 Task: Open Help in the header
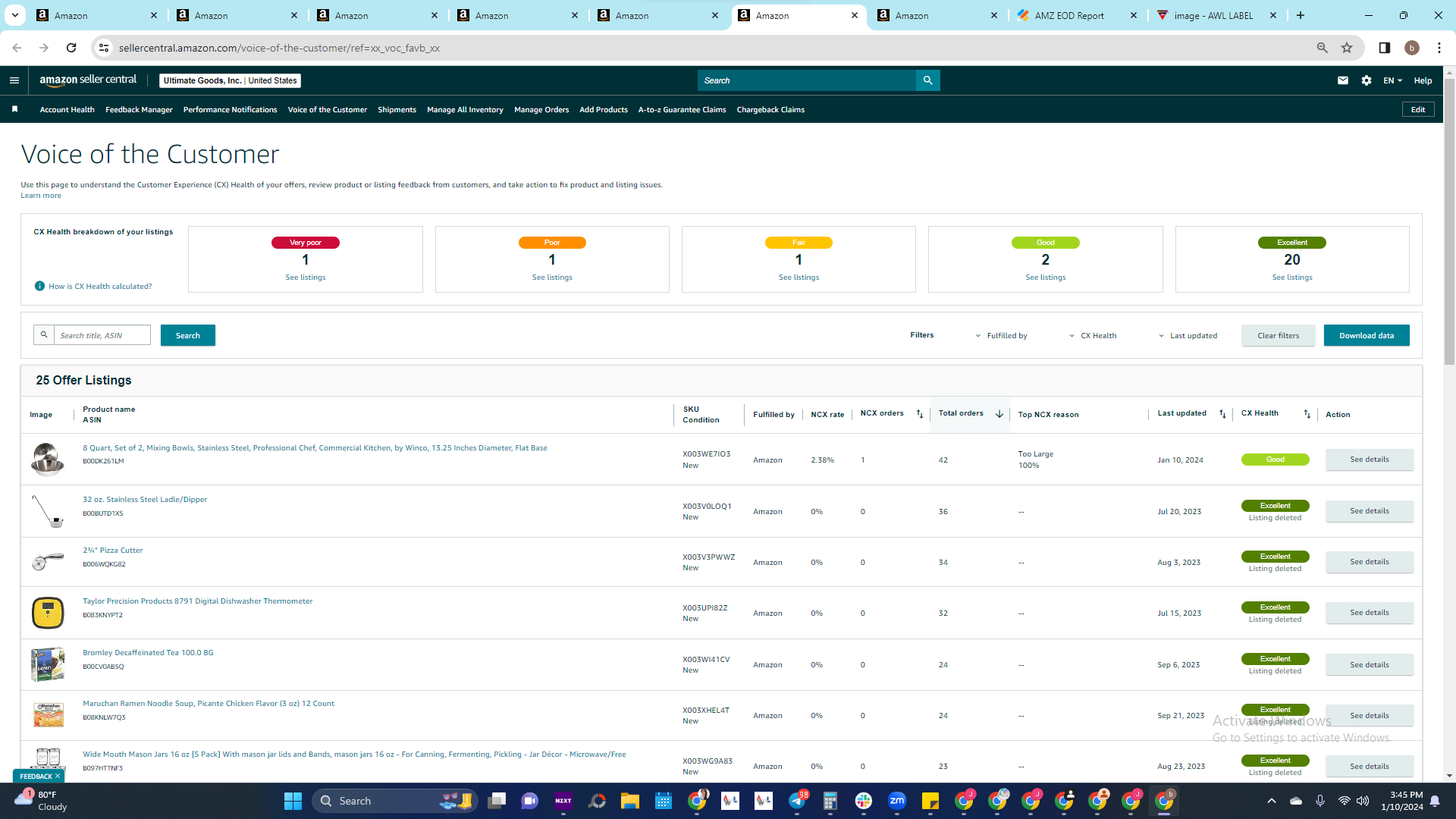(x=1423, y=80)
